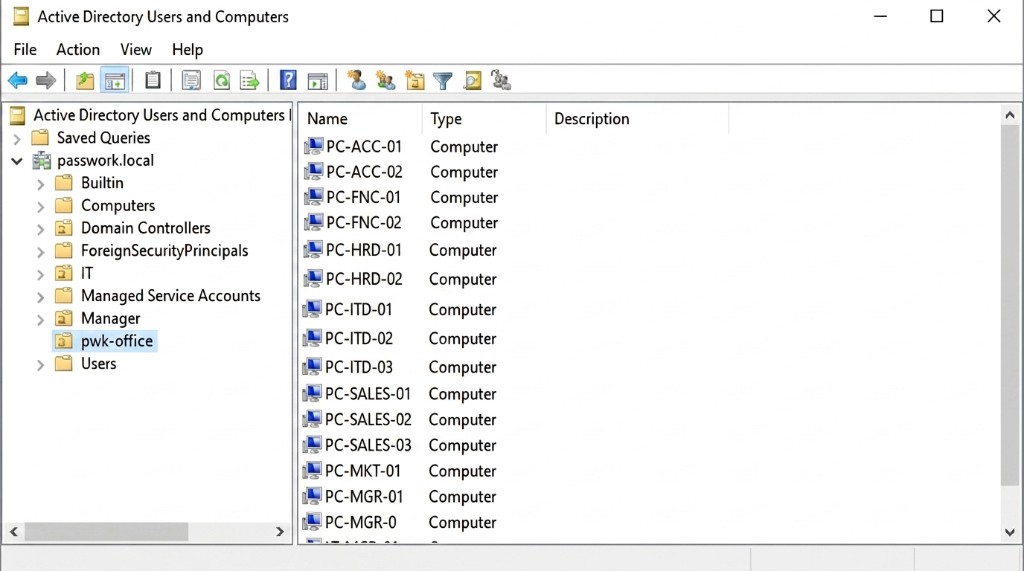Screen dimensions: 1024x571
Task: Select the Builtin tree item label
Action: [102, 183]
